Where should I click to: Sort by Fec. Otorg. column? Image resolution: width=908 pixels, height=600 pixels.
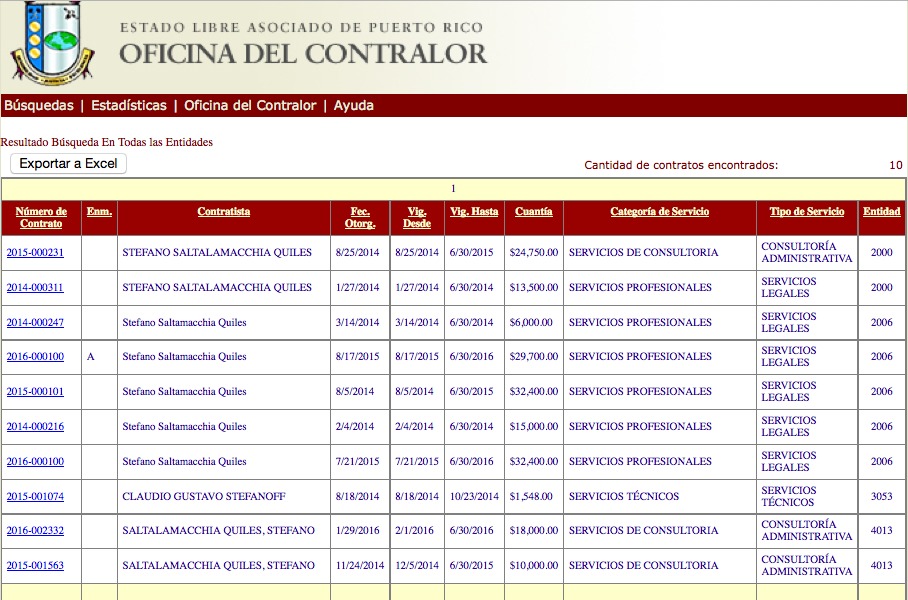(360, 217)
